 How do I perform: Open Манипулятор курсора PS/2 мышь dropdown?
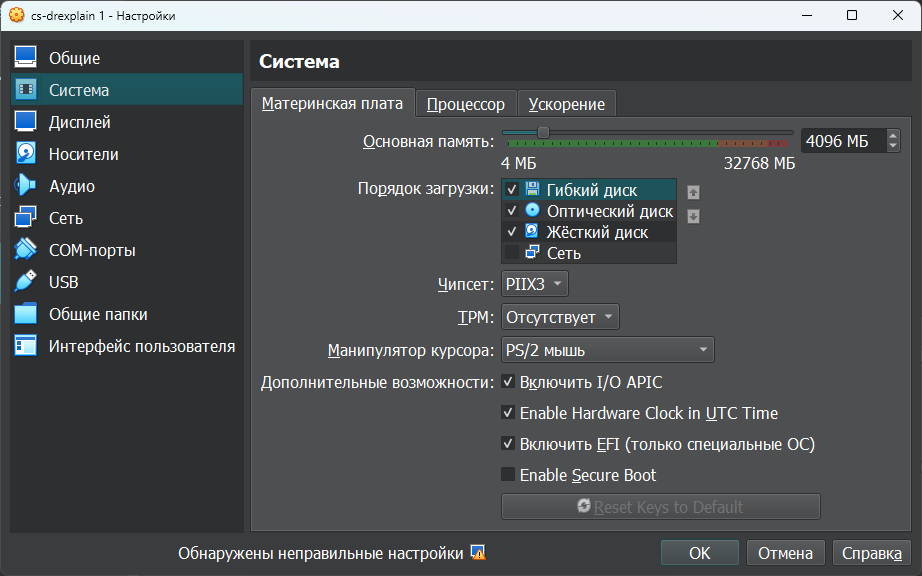[607, 350]
